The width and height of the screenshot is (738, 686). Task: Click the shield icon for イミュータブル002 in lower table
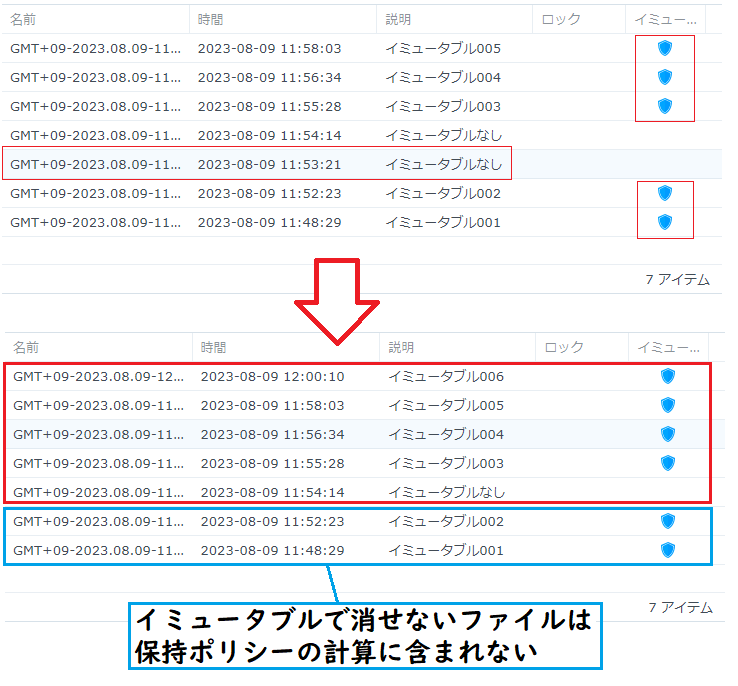pyautogui.click(x=668, y=521)
